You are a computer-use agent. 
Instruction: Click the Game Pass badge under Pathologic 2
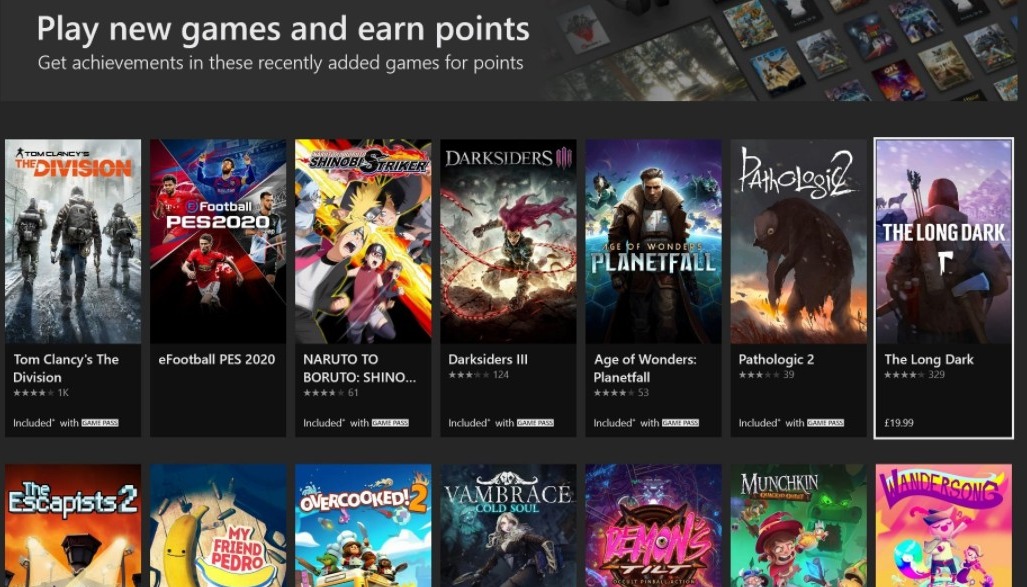click(x=825, y=423)
